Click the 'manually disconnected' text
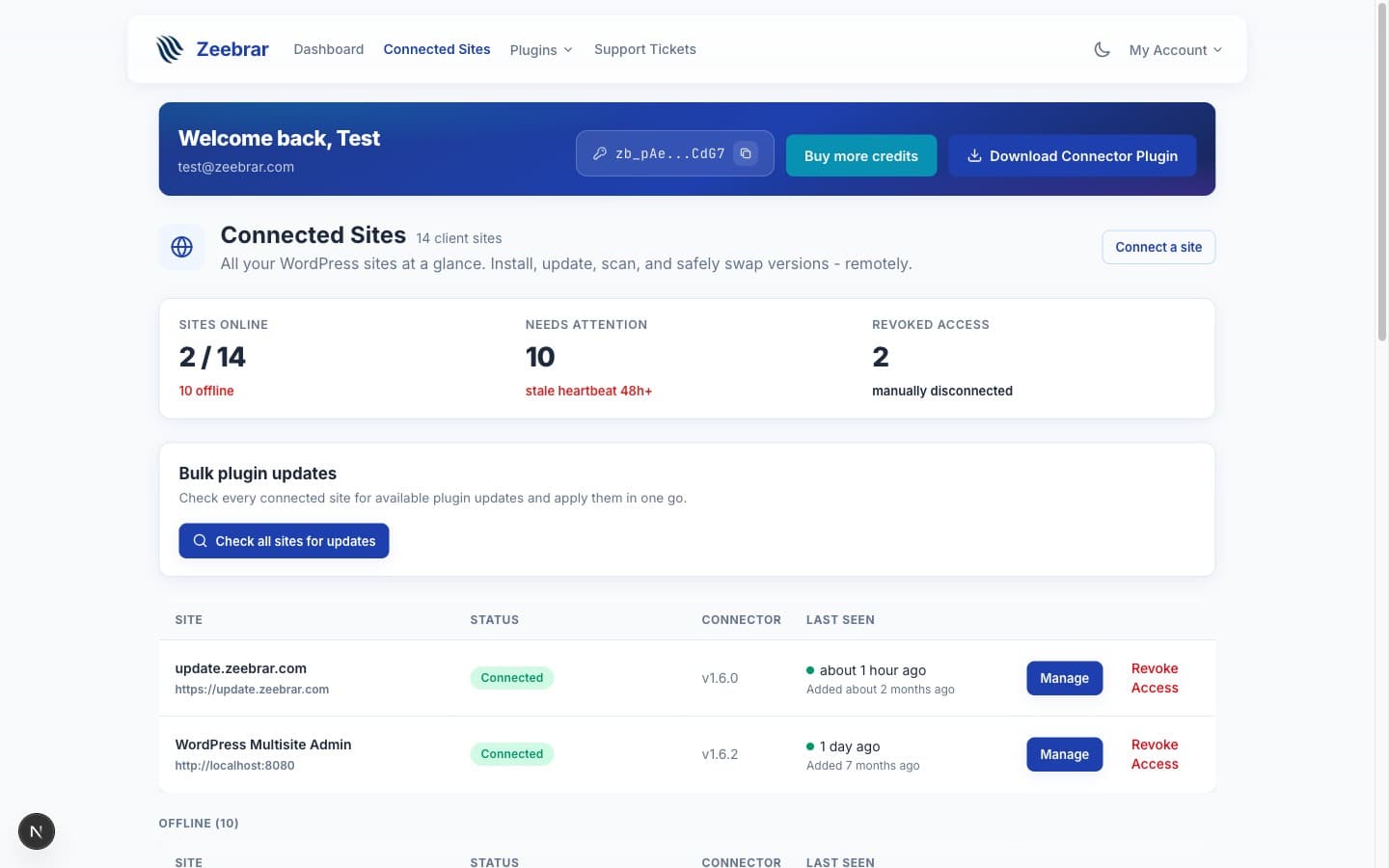The image size is (1389, 868). [942, 391]
